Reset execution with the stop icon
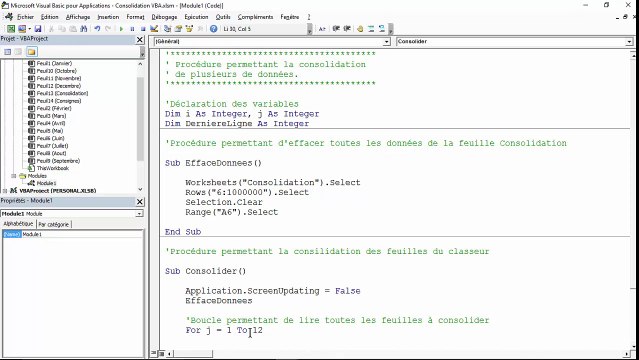This screenshot has height=360, width=639. [x=143, y=29]
